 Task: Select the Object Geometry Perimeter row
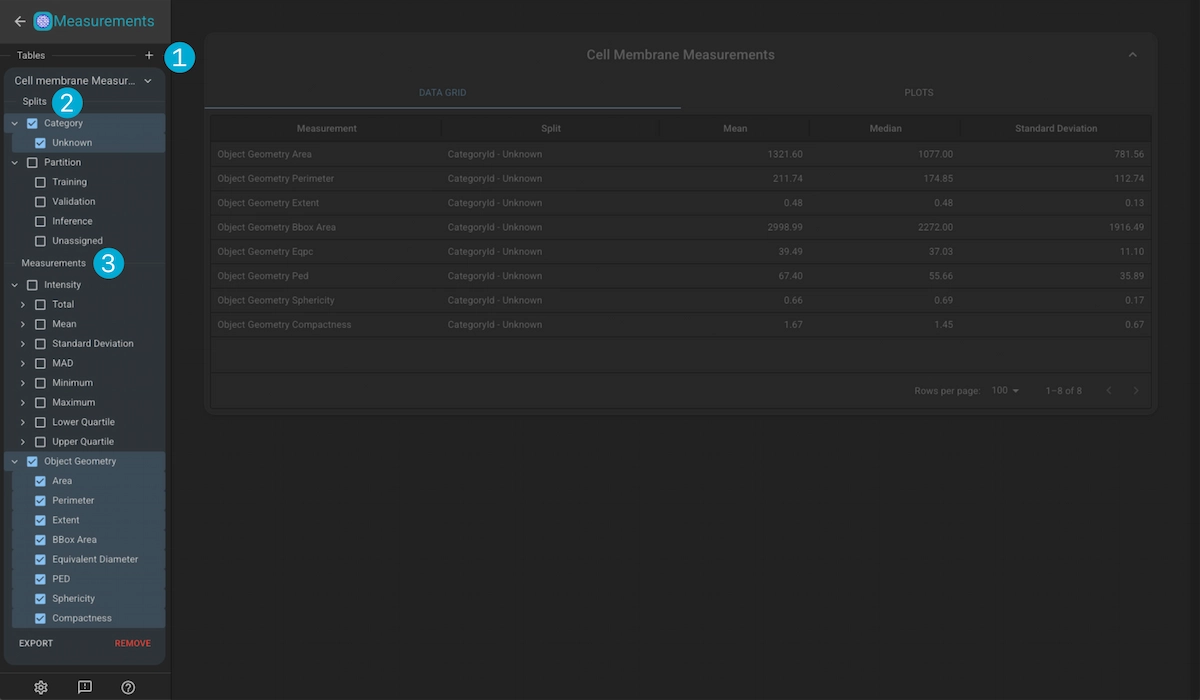pos(681,178)
